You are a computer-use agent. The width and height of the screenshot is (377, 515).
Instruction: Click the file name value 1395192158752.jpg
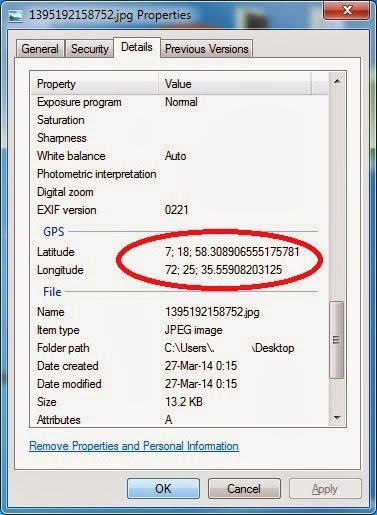[212, 312]
